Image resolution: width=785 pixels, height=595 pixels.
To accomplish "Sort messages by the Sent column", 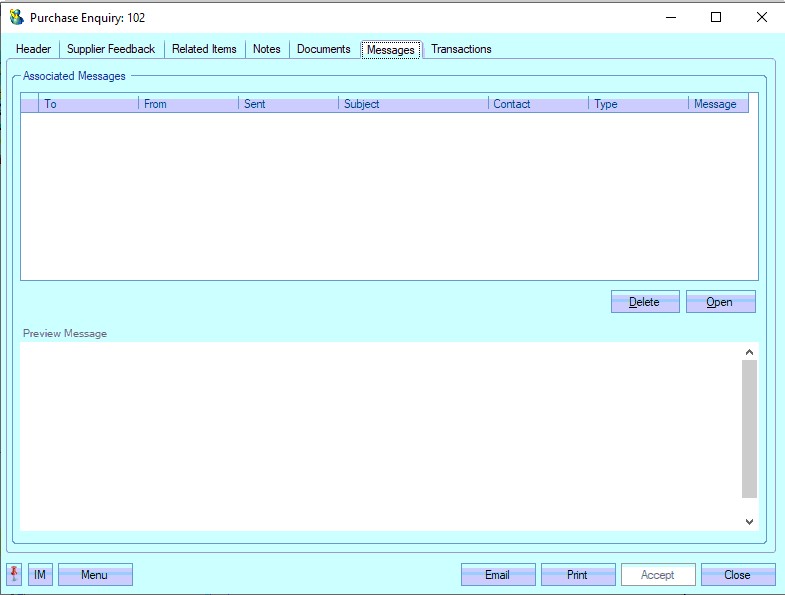I will (x=288, y=104).
